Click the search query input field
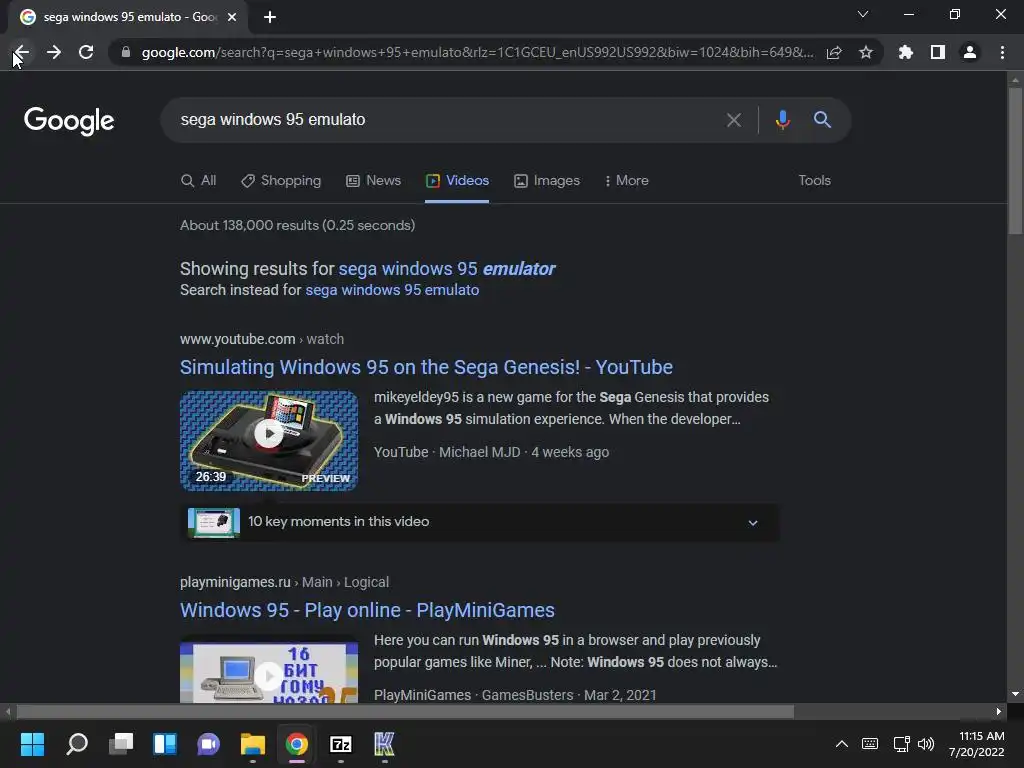 coord(444,120)
